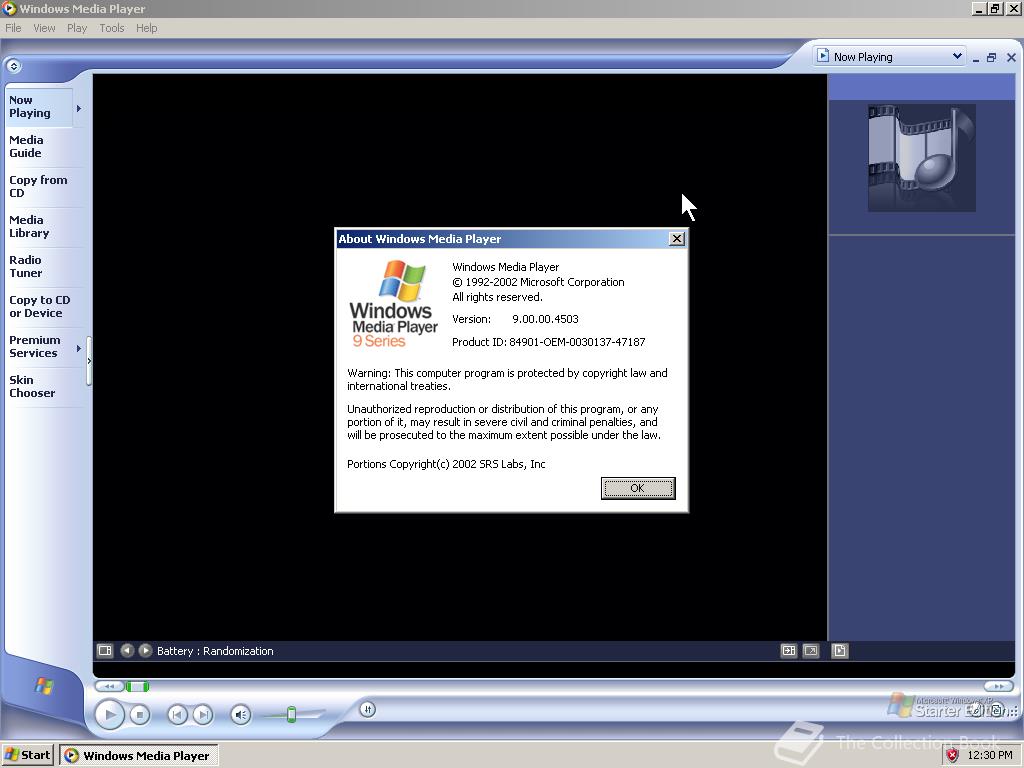Expand the Premium Services arrow
1024x768 pixels.
coord(78,348)
